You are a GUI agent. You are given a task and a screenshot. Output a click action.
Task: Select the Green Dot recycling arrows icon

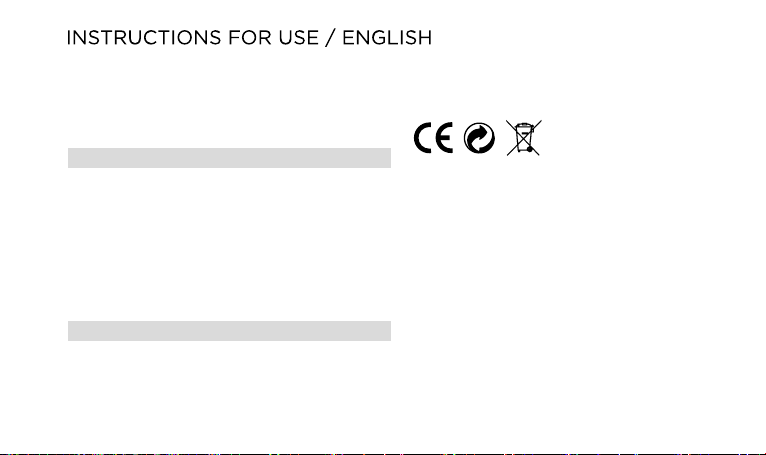479,138
